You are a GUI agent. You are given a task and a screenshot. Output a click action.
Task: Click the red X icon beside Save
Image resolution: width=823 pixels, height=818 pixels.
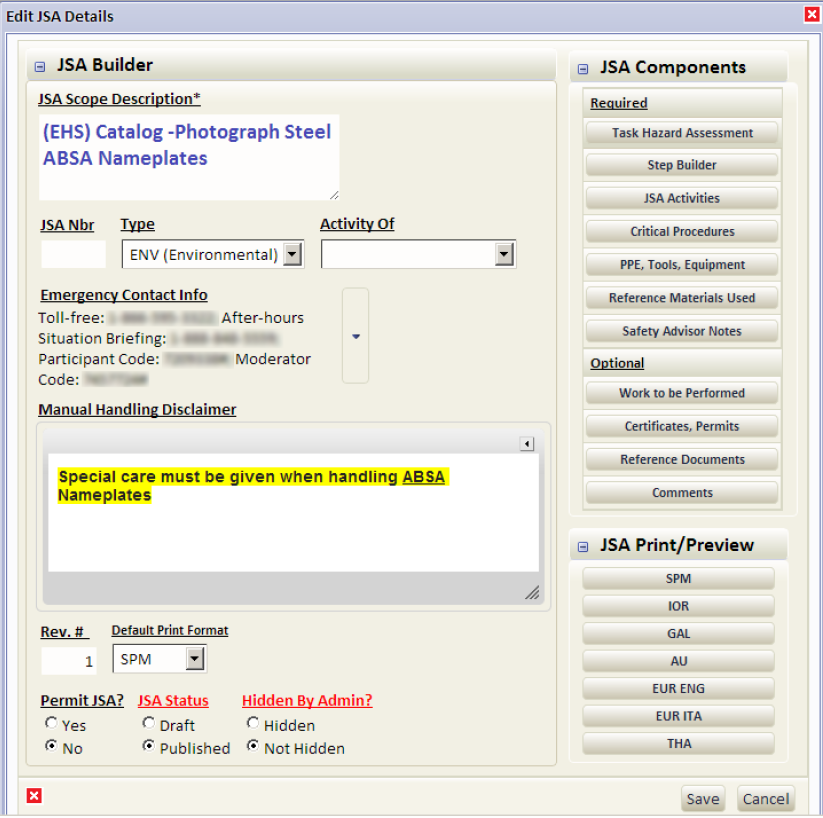click(x=34, y=795)
